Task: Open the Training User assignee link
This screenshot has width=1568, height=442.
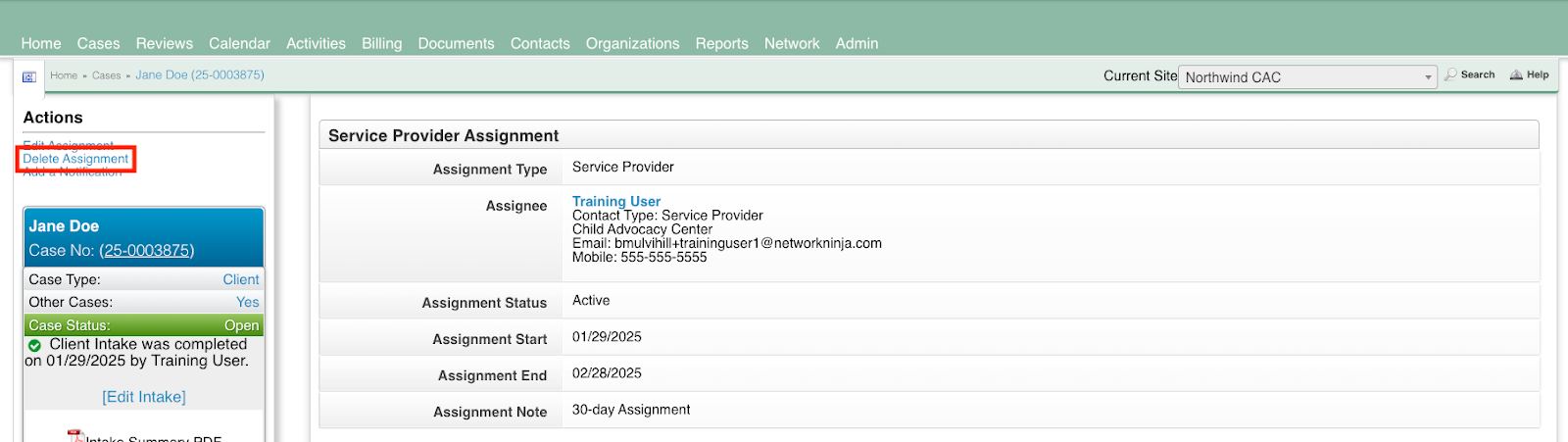Action: coord(616,201)
